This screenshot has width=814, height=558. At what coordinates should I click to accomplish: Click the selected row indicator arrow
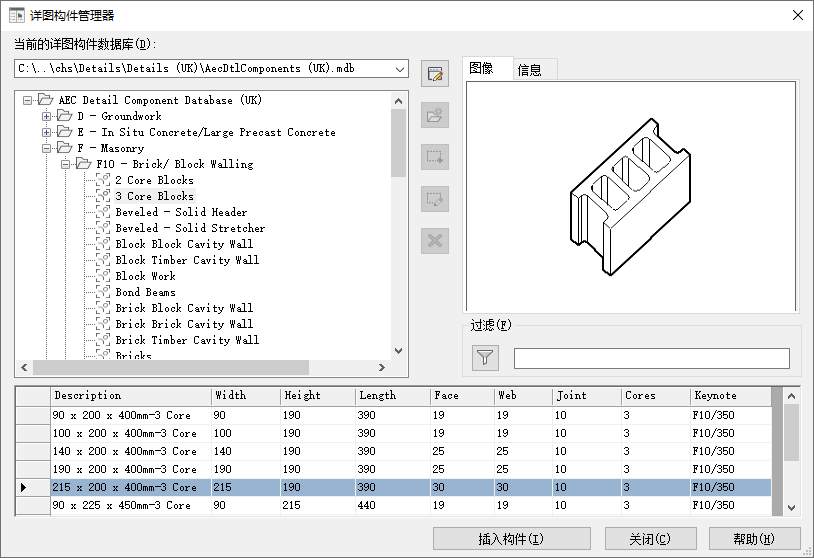click(23, 487)
